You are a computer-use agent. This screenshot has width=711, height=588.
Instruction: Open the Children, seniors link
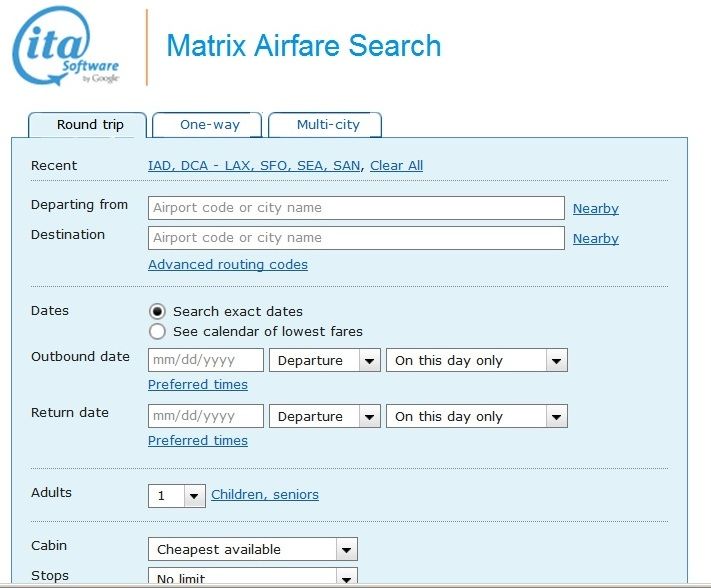265,495
